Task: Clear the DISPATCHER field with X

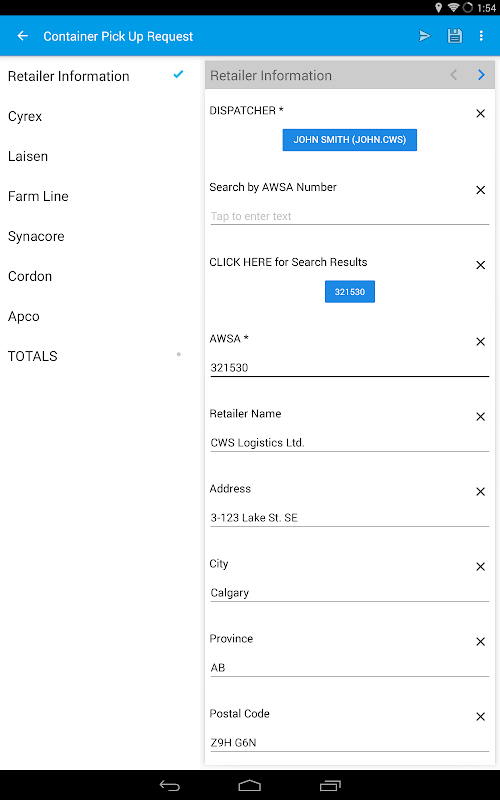Action: [x=480, y=113]
